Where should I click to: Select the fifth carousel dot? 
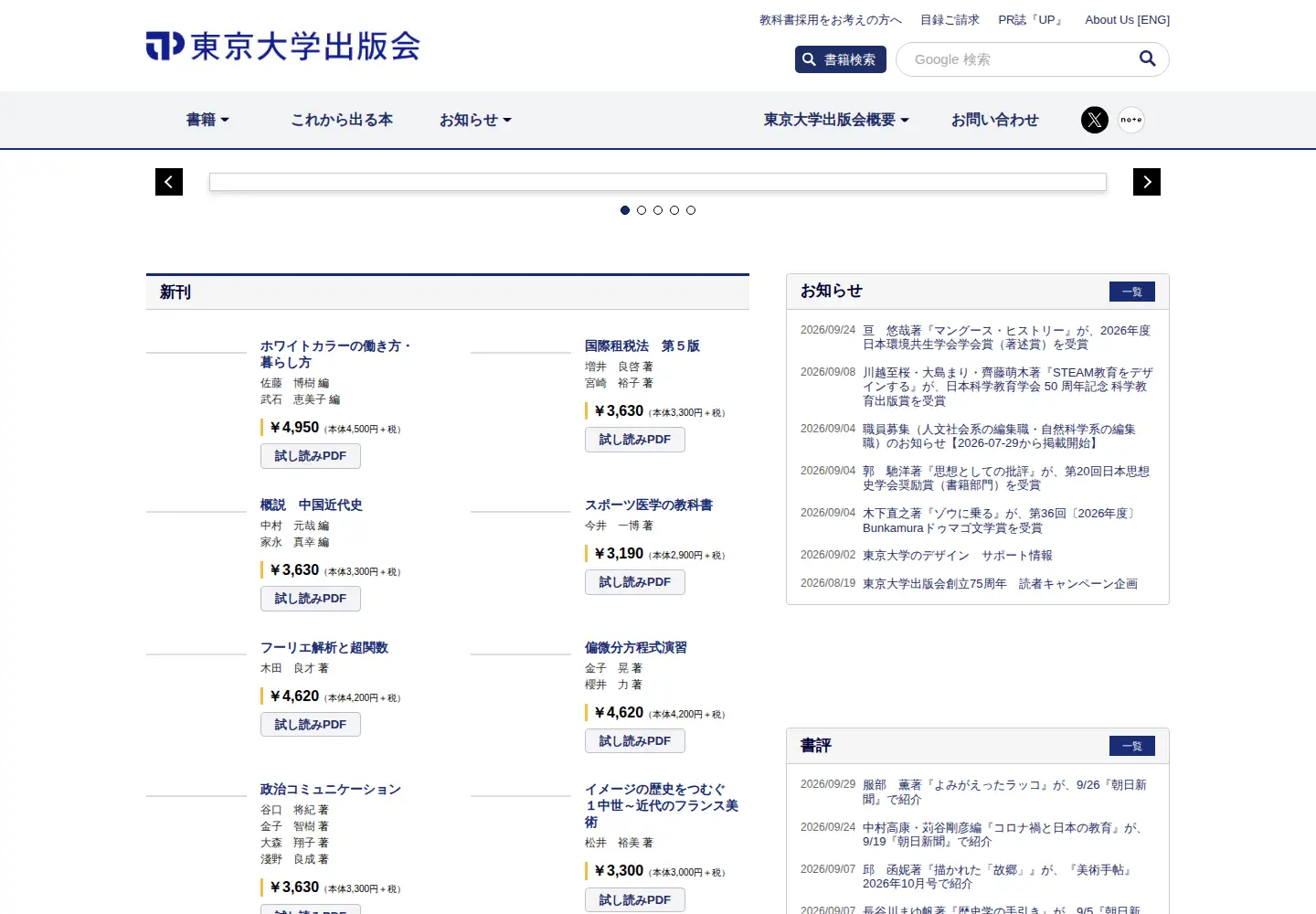click(x=691, y=210)
